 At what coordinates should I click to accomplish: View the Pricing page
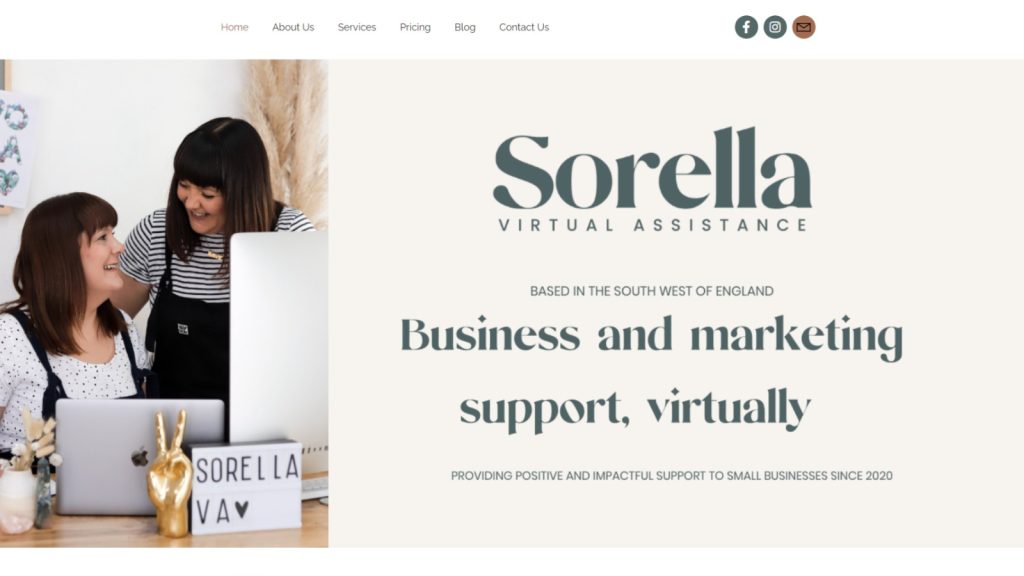[415, 27]
